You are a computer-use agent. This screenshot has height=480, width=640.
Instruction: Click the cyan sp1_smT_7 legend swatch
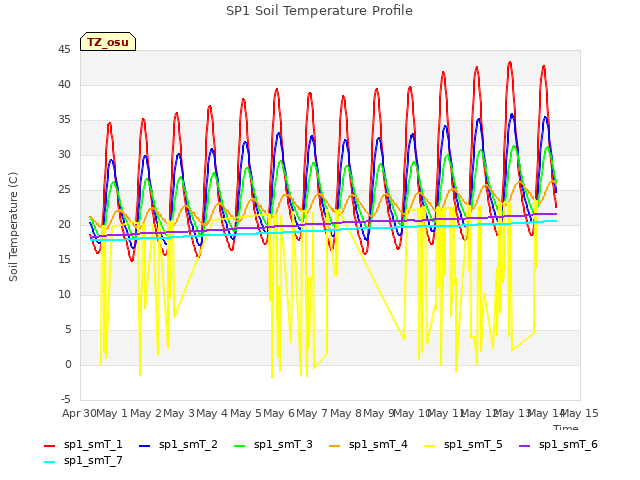[x=49, y=462]
